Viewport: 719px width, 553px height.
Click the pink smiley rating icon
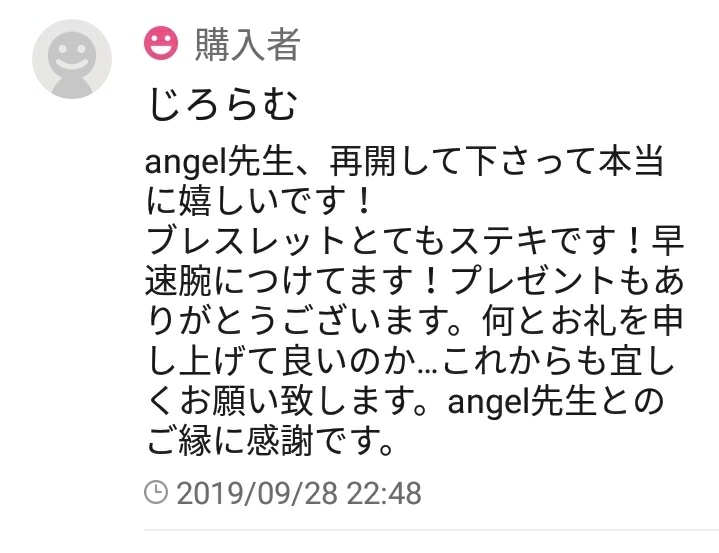(x=161, y=43)
